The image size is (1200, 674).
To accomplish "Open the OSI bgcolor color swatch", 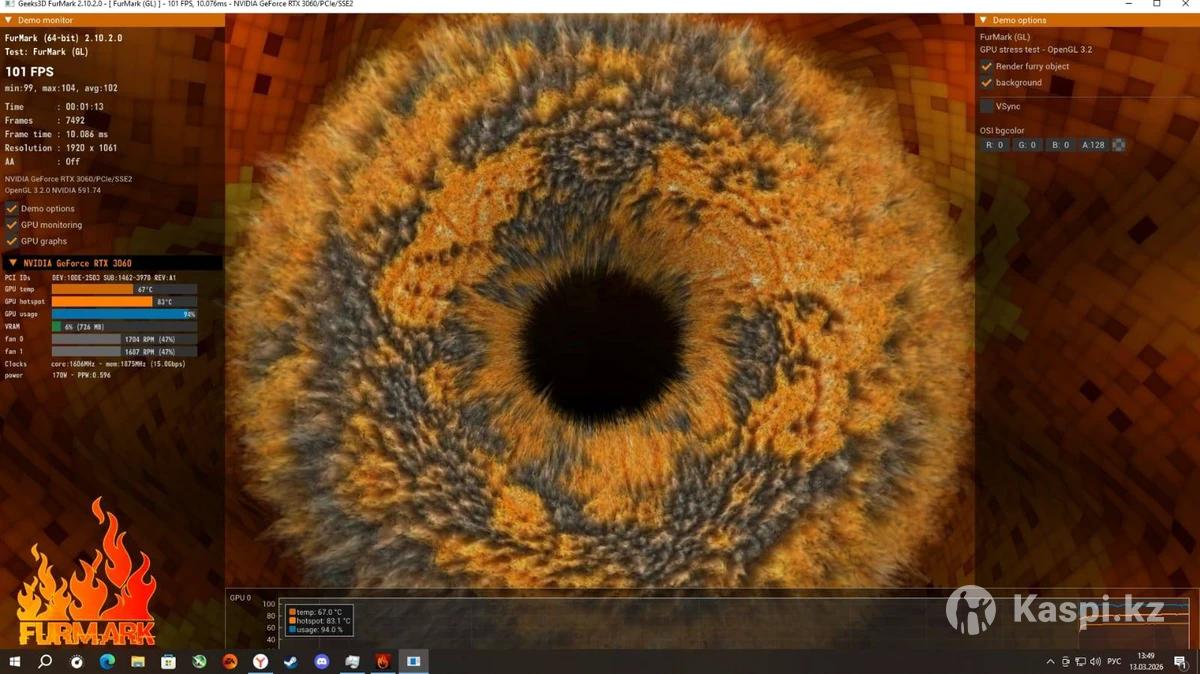I will 1119,145.
